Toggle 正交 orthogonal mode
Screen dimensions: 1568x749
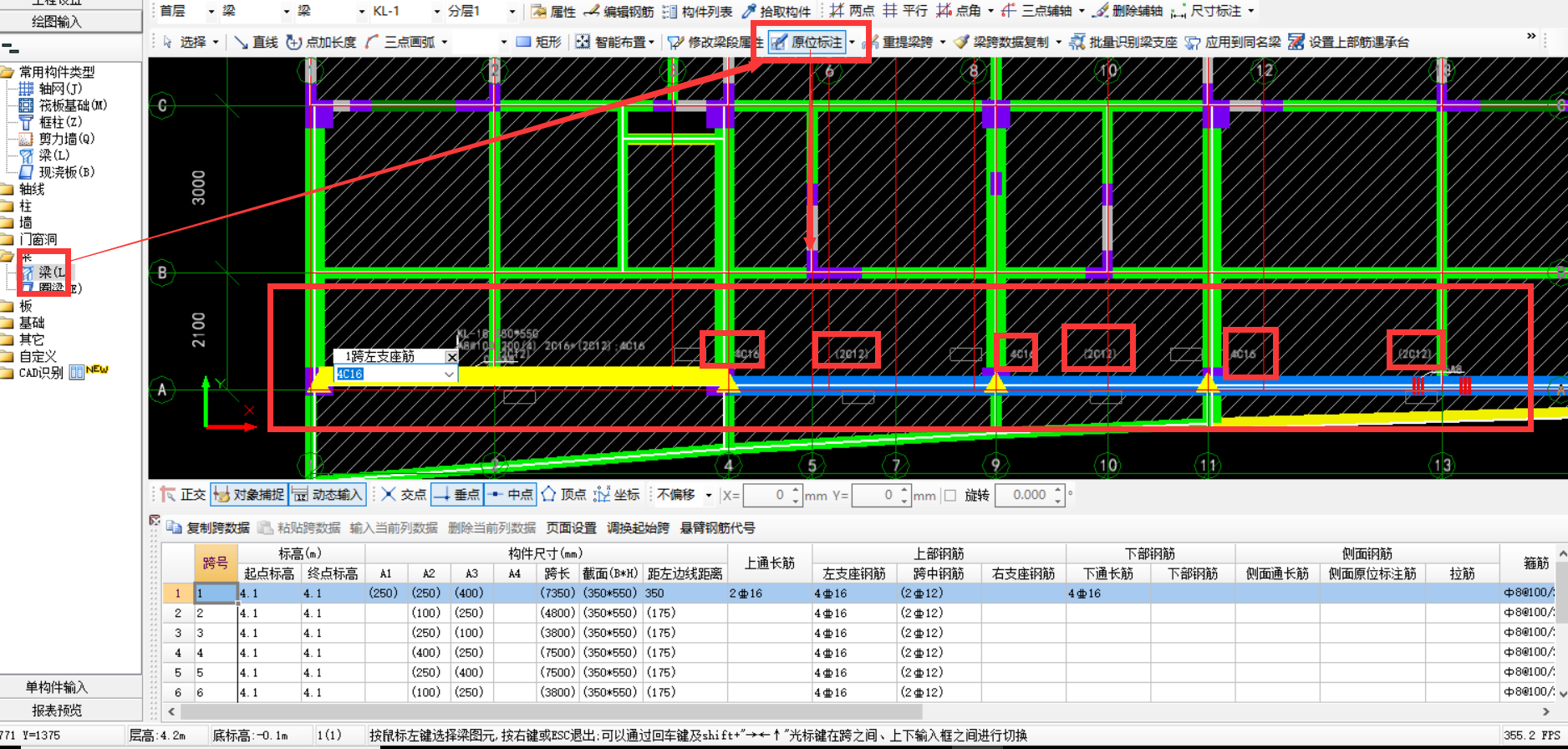pyautogui.click(x=183, y=495)
